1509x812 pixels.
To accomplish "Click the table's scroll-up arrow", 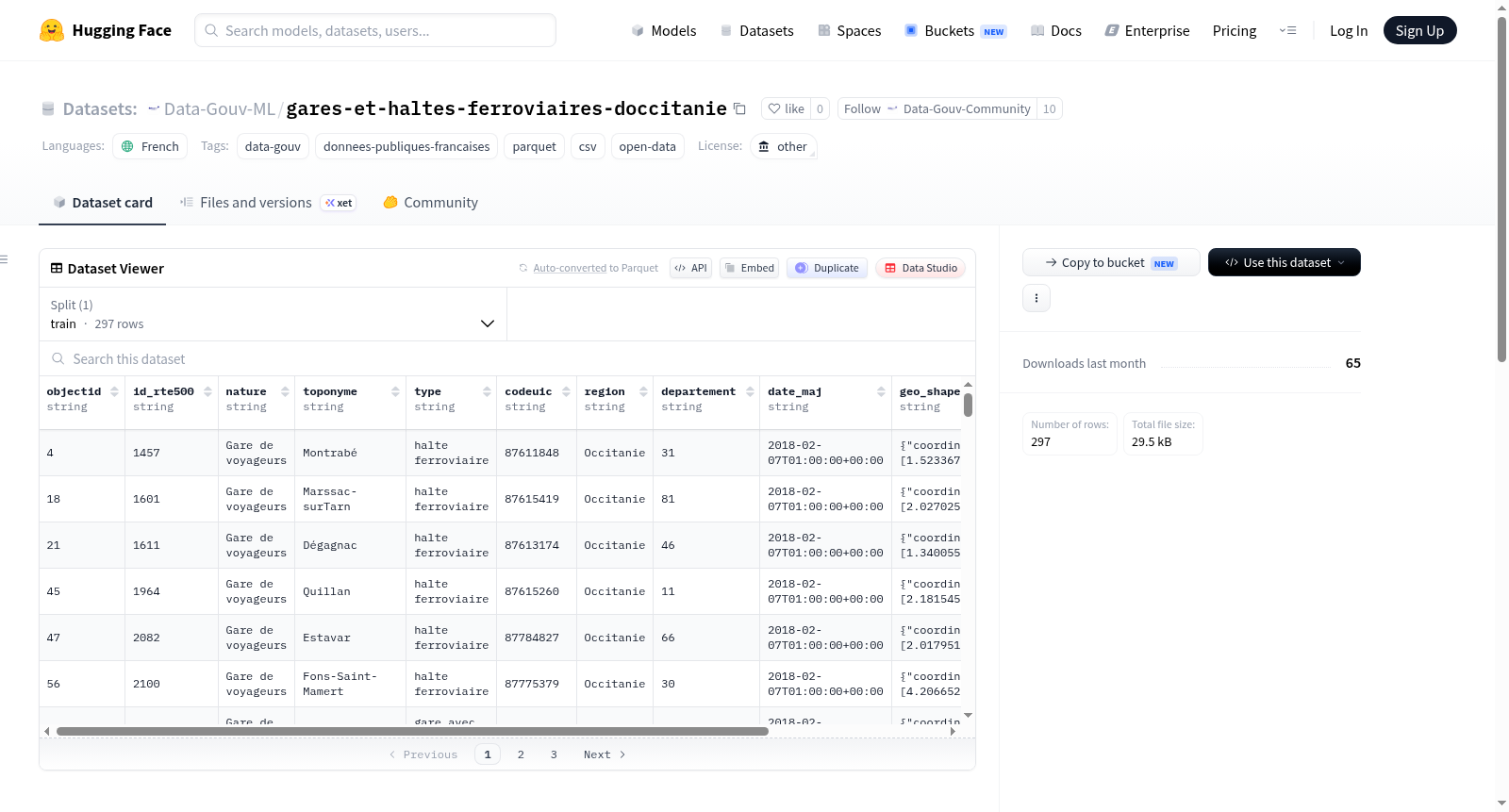I will click(968, 385).
